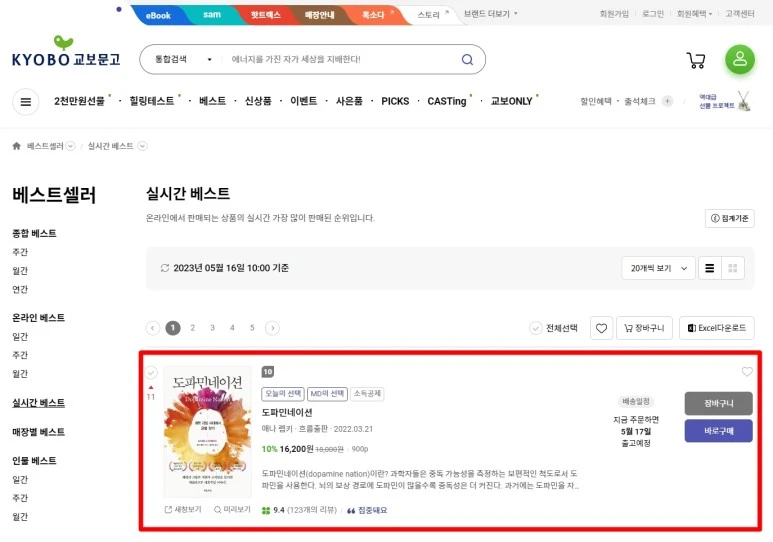Open the 도파민네이션 title link
The image size is (773, 542).
tap(287, 412)
